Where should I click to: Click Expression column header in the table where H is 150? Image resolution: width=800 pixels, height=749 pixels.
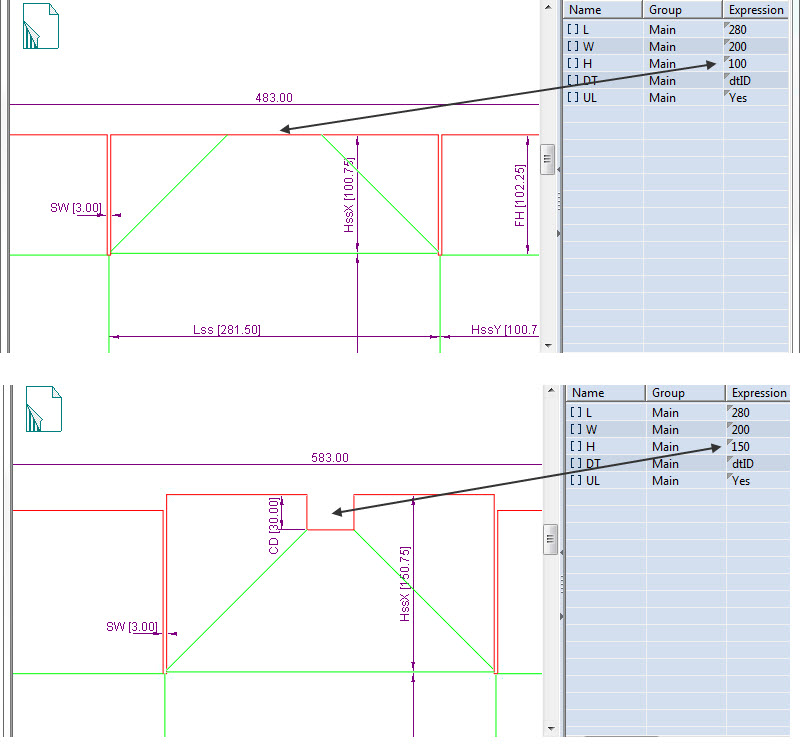click(758, 393)
